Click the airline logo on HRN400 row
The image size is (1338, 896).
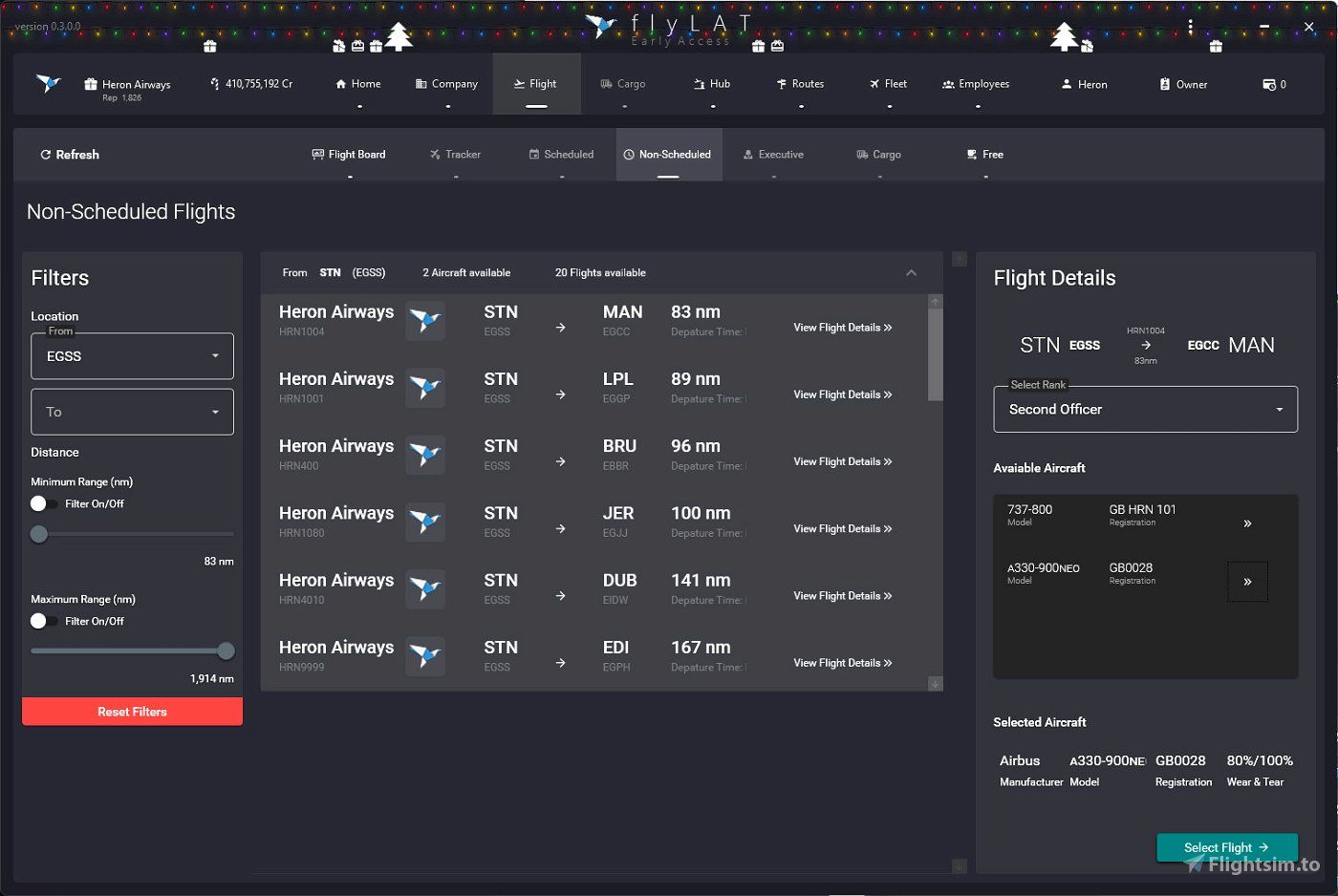point(425,455)
